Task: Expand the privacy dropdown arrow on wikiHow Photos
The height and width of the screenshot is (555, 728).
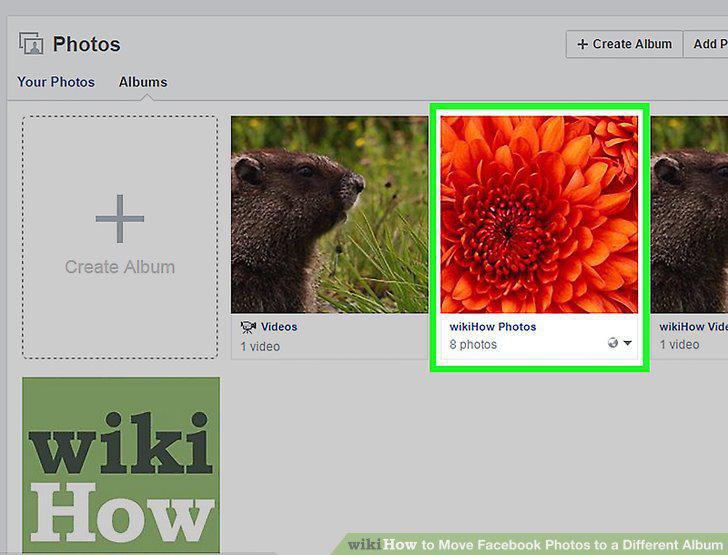Action: (628, 343)
